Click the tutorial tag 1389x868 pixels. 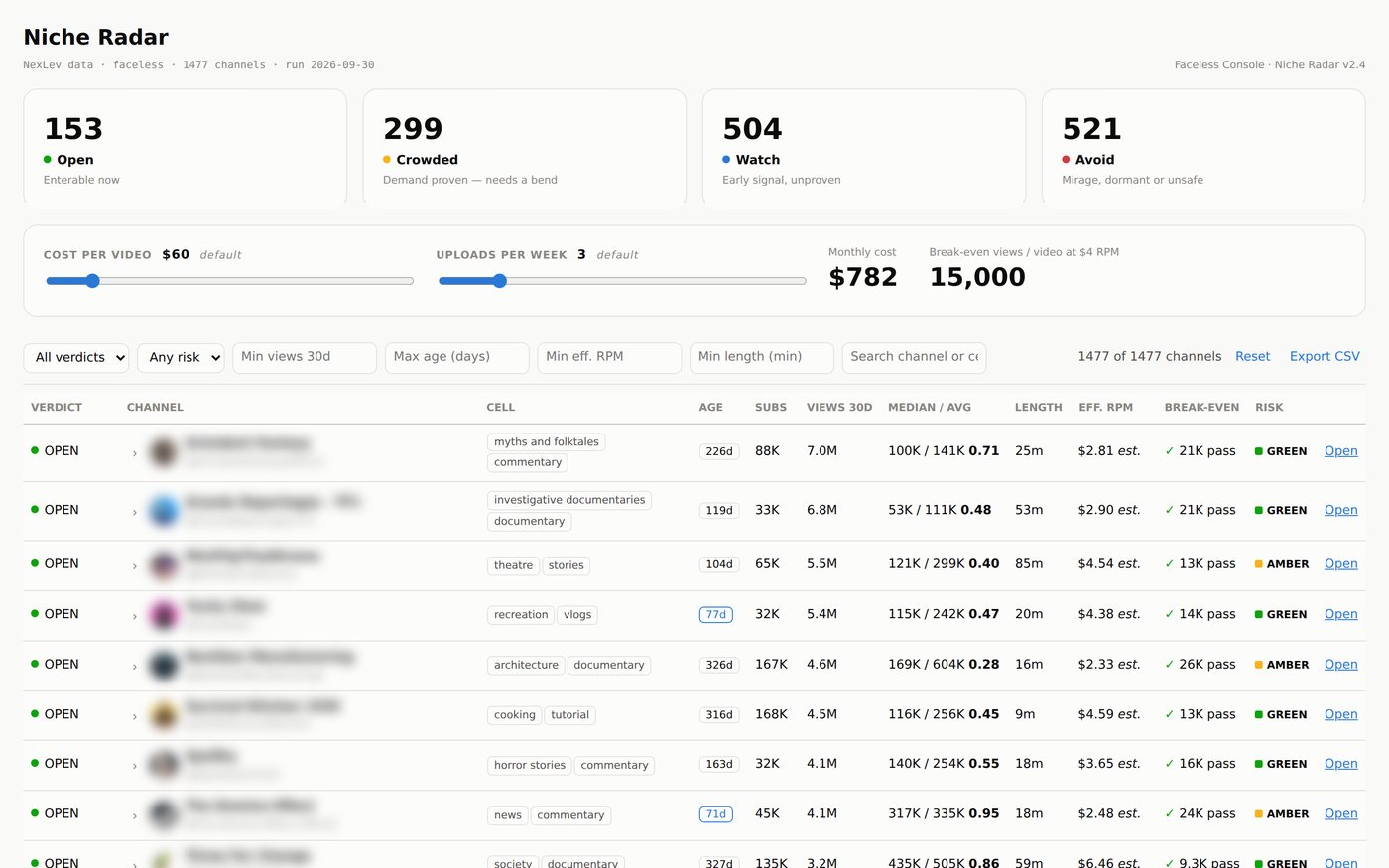pyautogui.click(x=570, y=715)
